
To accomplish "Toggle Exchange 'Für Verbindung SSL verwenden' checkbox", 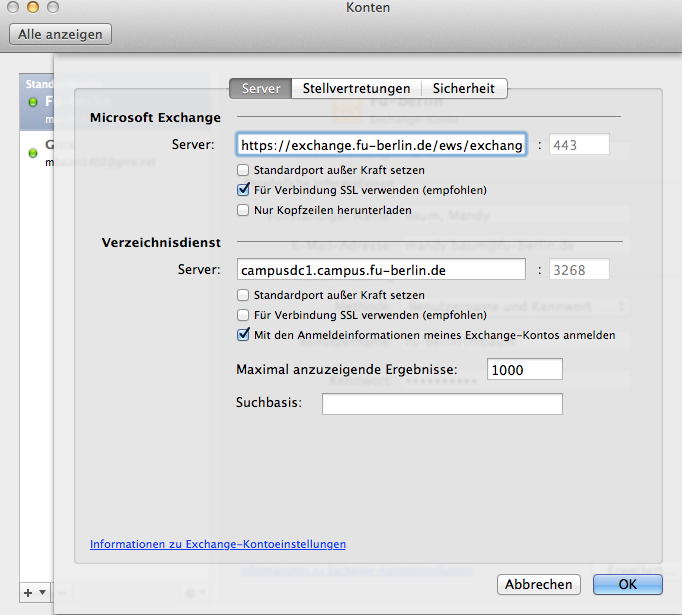I will point(242,189).
